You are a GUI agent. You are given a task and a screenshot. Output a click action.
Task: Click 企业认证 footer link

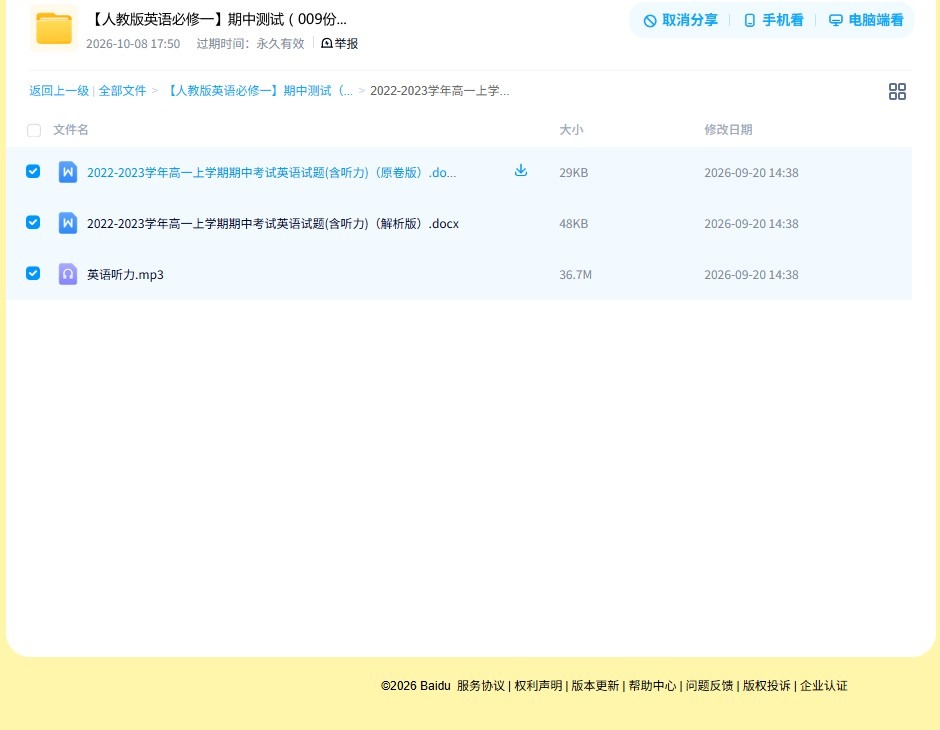point(824,686)
